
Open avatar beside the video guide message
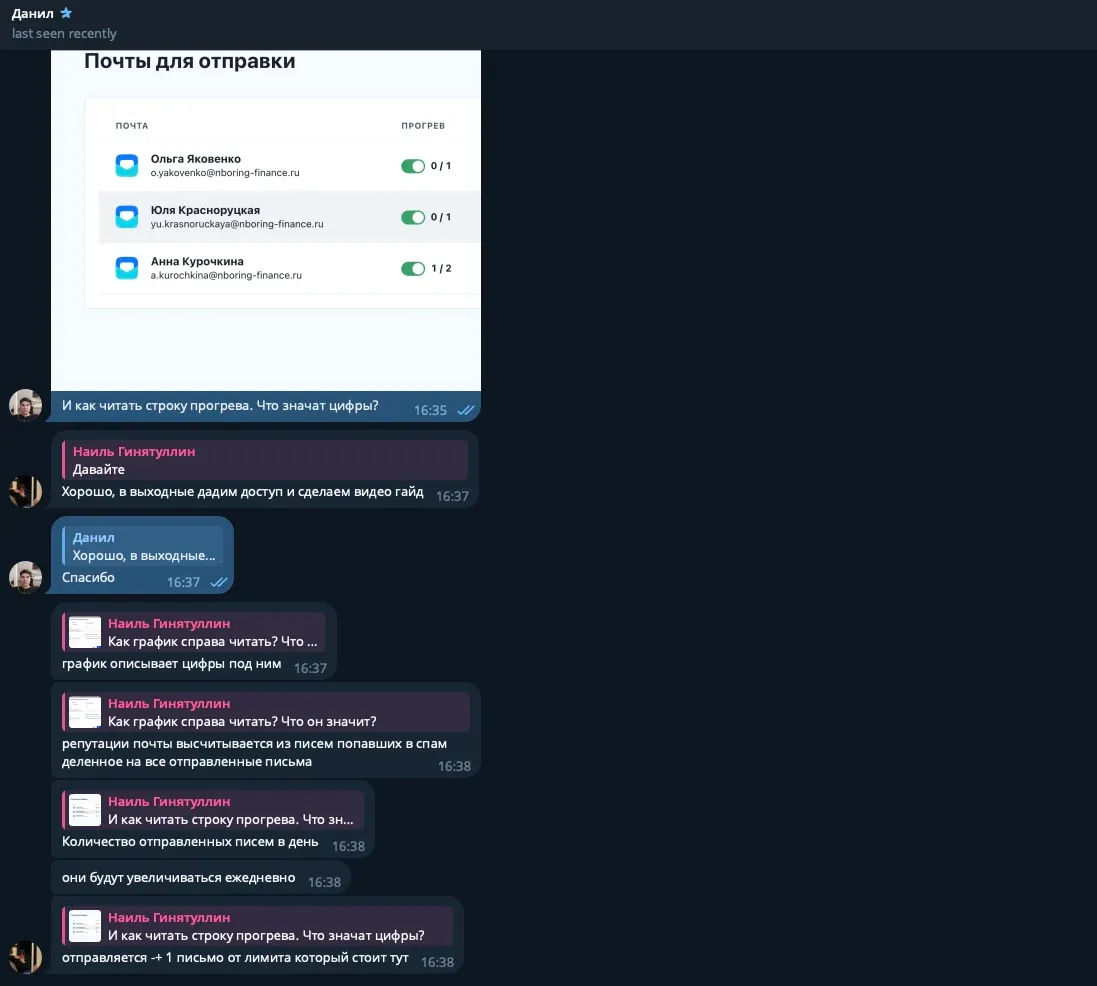[x=25, y=492]
